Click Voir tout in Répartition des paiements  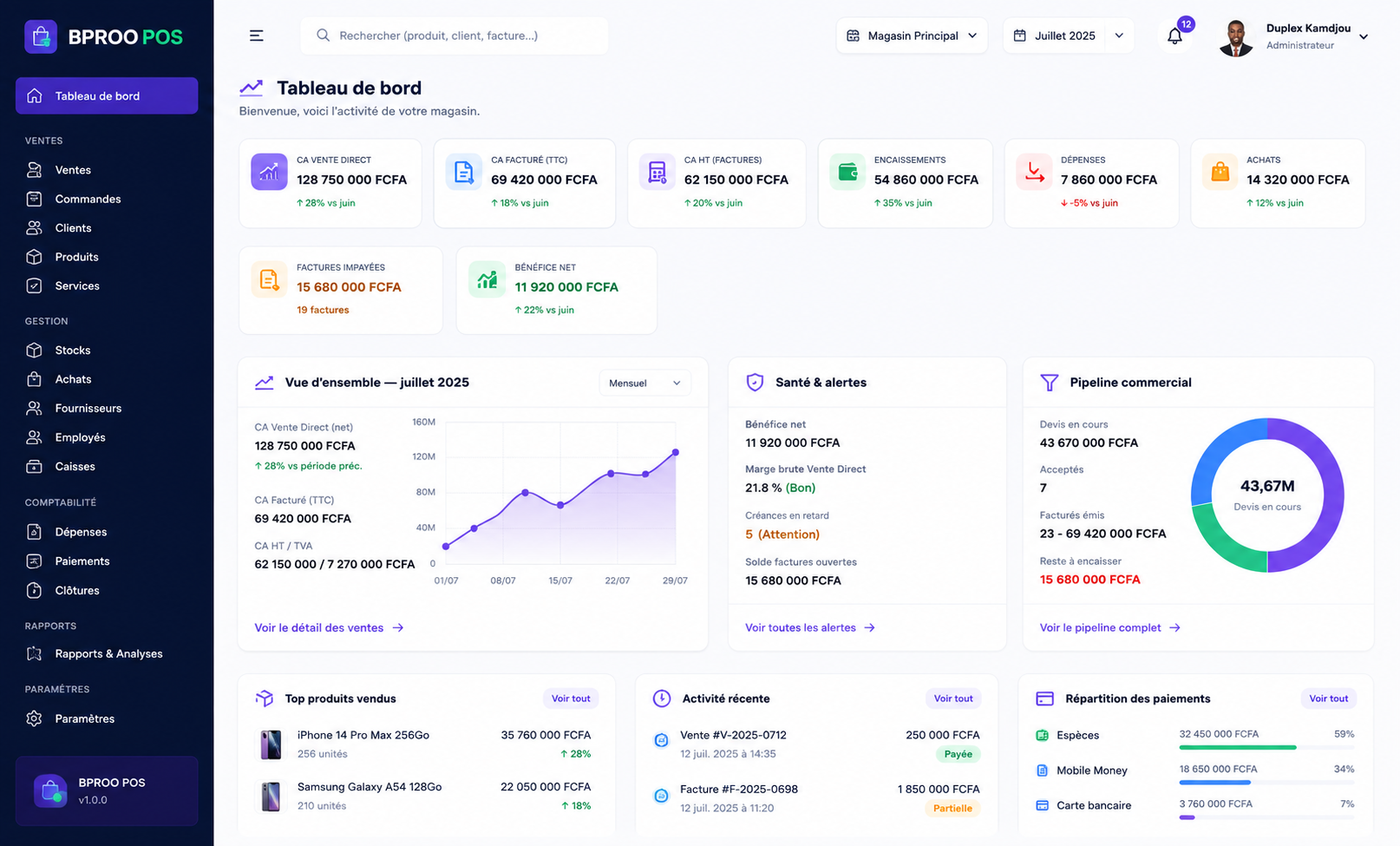click(1329, 698)
